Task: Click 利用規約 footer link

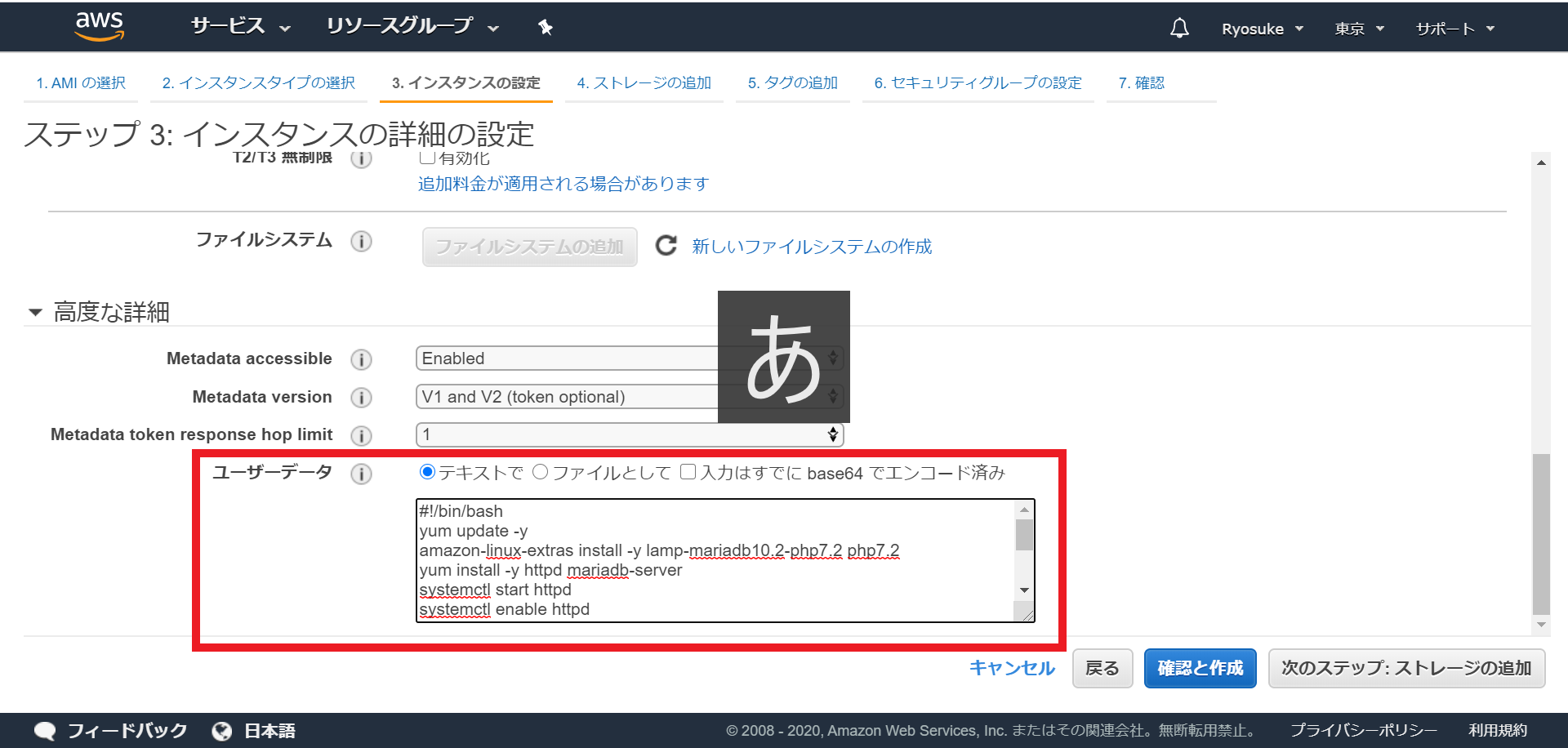Action: [1498, 731]
